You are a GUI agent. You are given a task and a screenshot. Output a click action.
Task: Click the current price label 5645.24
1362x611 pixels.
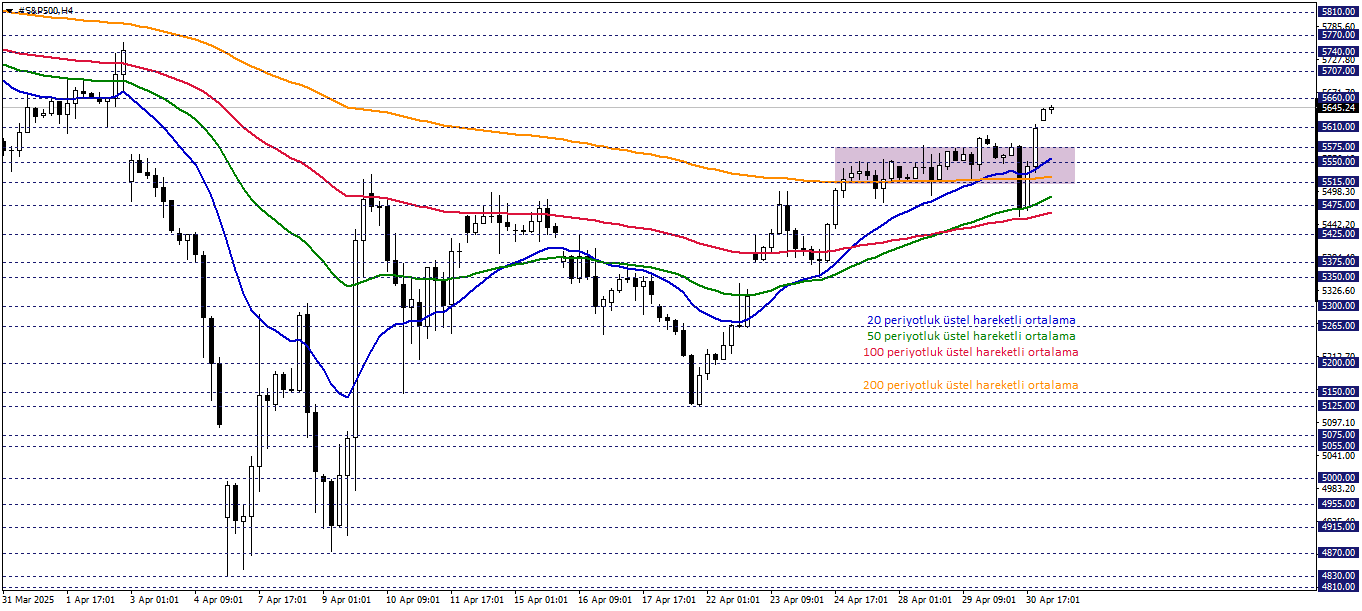pyautogui.click(x=1338, y=108)
